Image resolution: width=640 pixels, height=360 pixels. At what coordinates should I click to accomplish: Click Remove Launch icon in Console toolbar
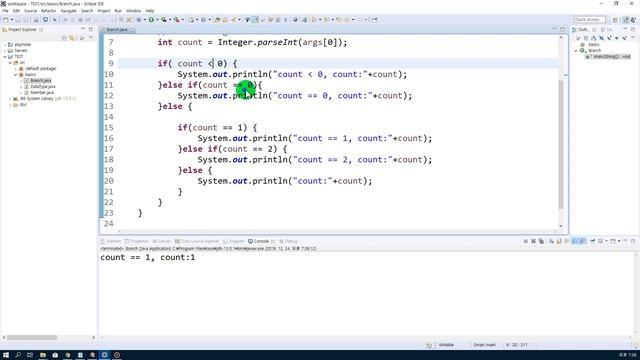[533, 241]
